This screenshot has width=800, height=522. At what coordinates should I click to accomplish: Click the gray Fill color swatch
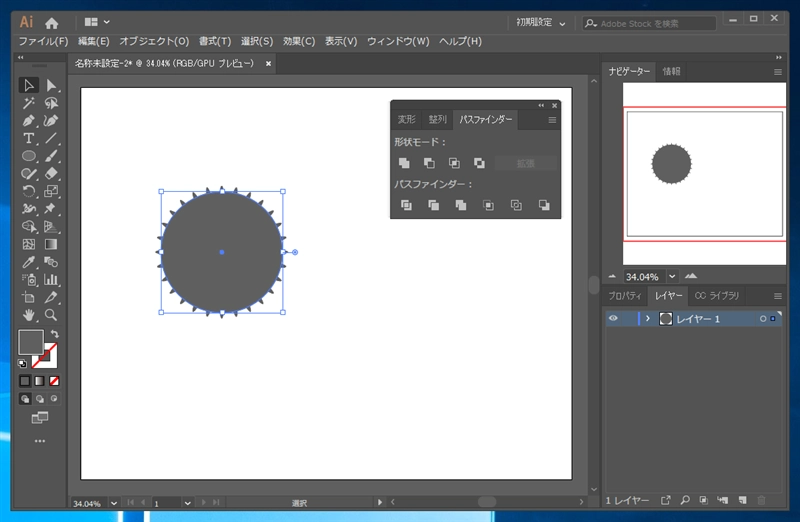click(x=31, y=342)
